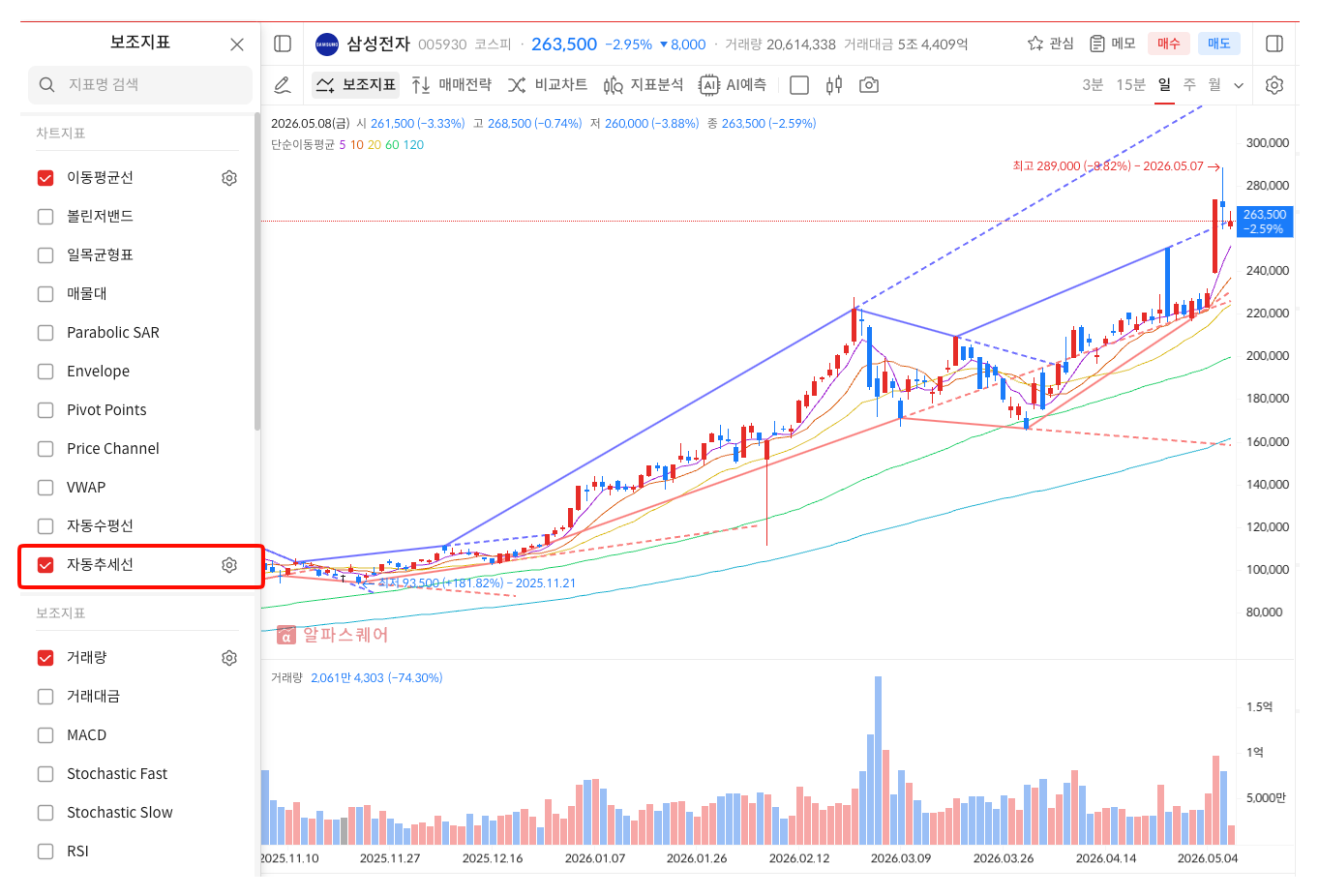Enable the Parabolic SAR checkbox
Viewport: 1319px width, 896px height.
tap(45, 333)
